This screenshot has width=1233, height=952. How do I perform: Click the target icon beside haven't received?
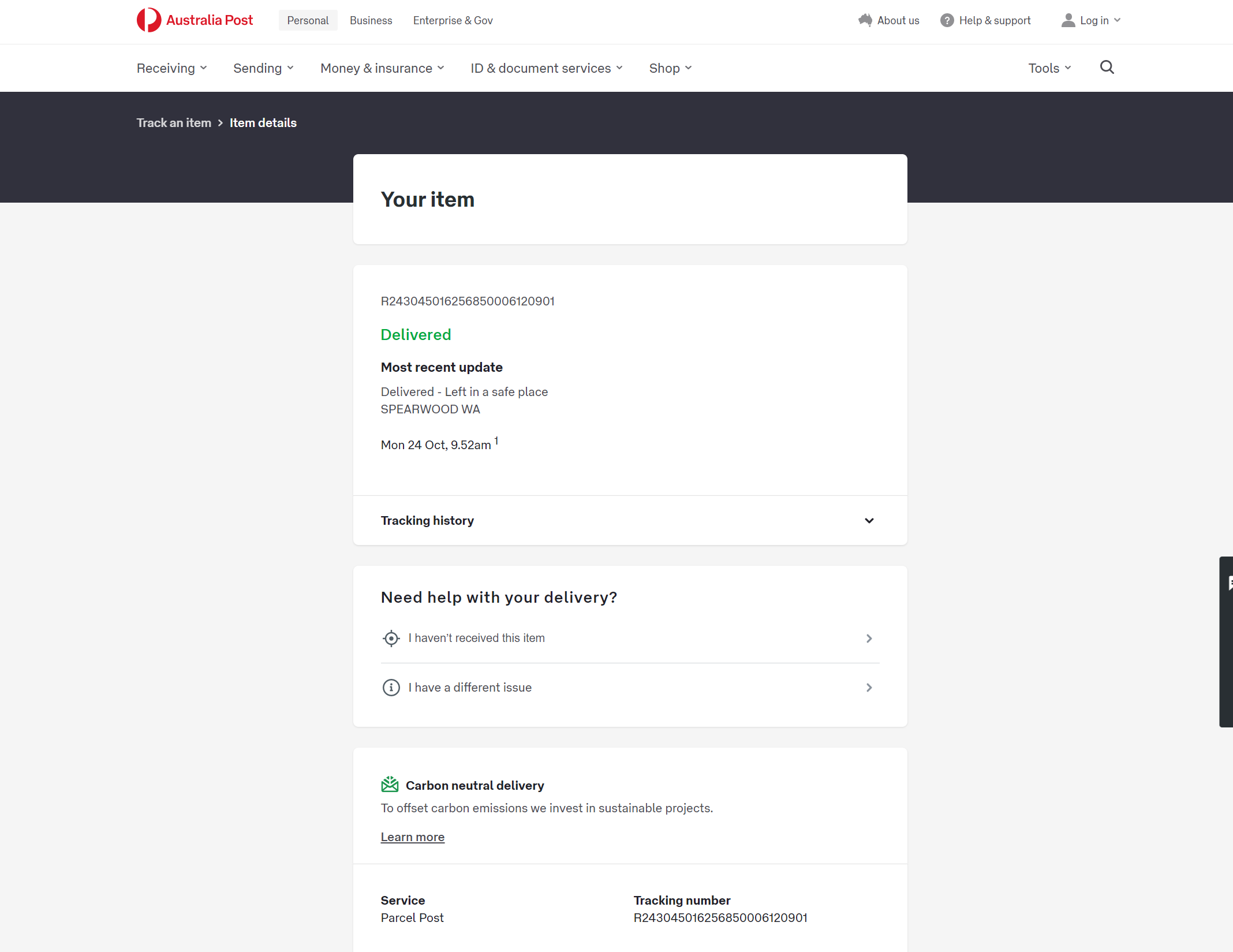(391, 639)
